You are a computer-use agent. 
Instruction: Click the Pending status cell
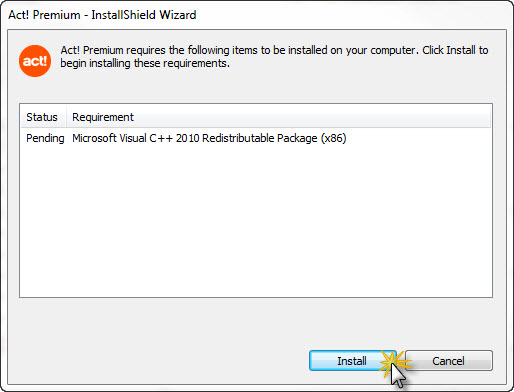(45, 138)
